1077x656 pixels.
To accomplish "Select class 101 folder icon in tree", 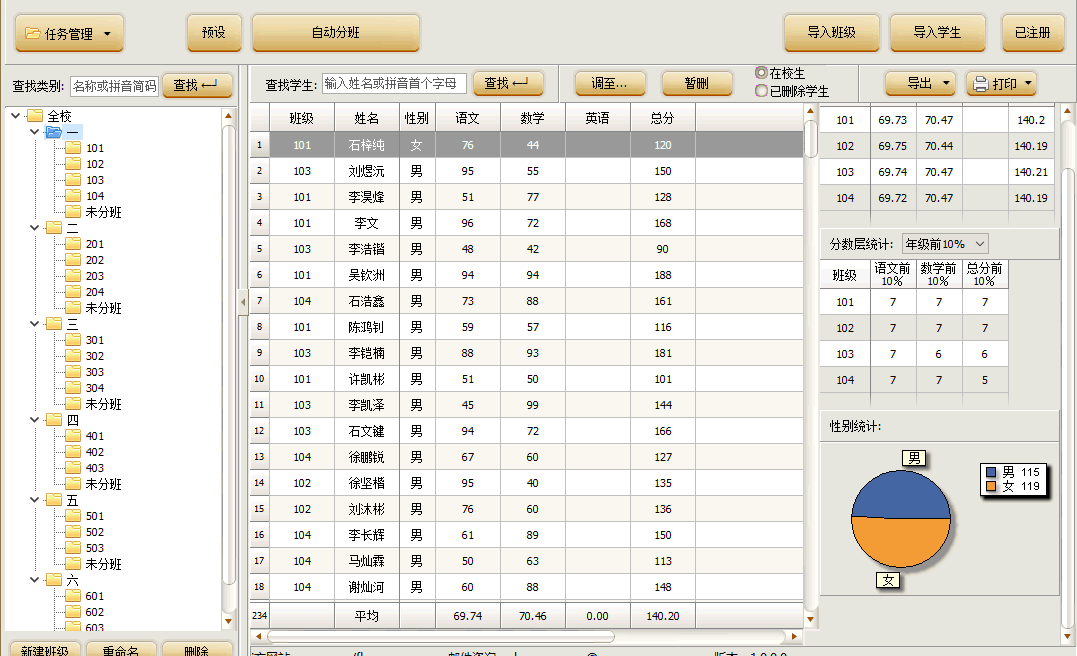I will 73,148.
